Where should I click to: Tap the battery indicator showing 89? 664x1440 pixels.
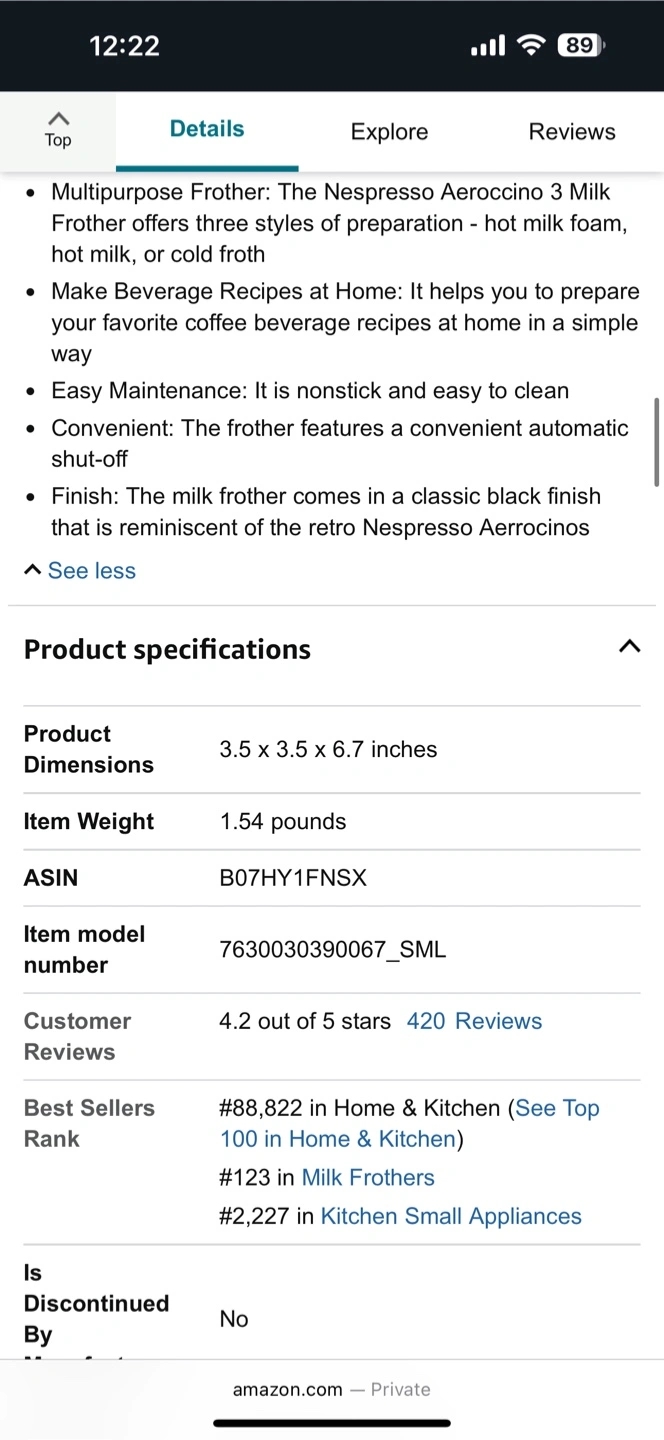coord(582,45)
